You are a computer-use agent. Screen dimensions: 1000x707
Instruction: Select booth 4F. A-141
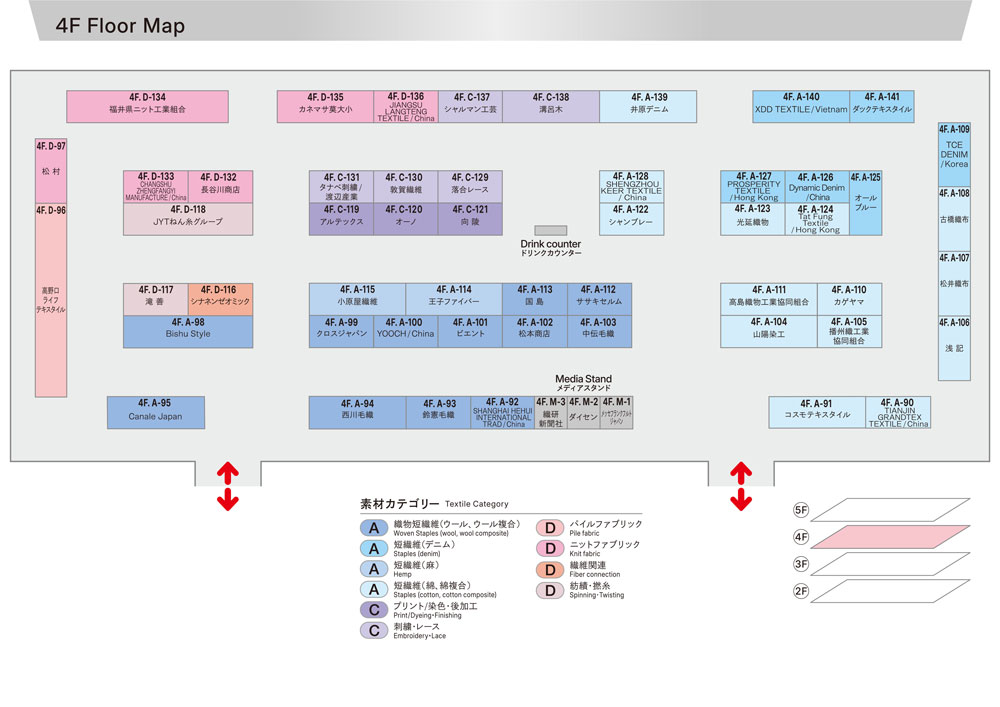[882, 106]
